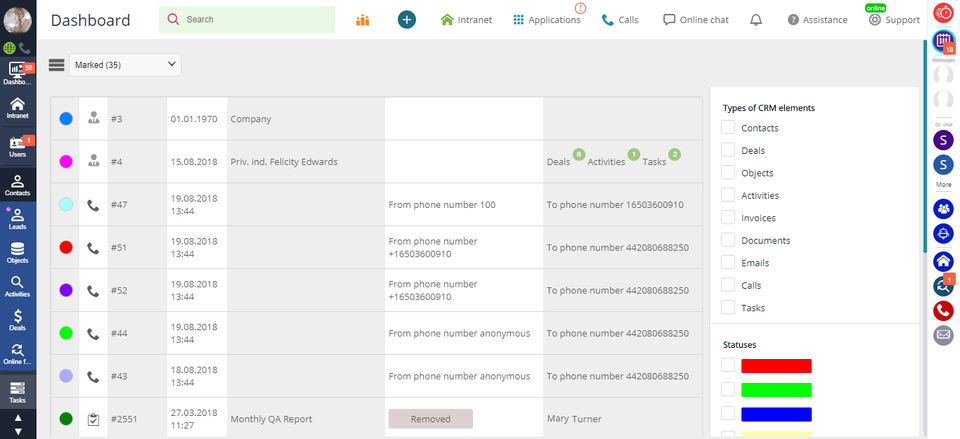The height and width of the screenshot is (439, 960).
Task: Open the calendar icon with 18 badge
Action: 943,41
